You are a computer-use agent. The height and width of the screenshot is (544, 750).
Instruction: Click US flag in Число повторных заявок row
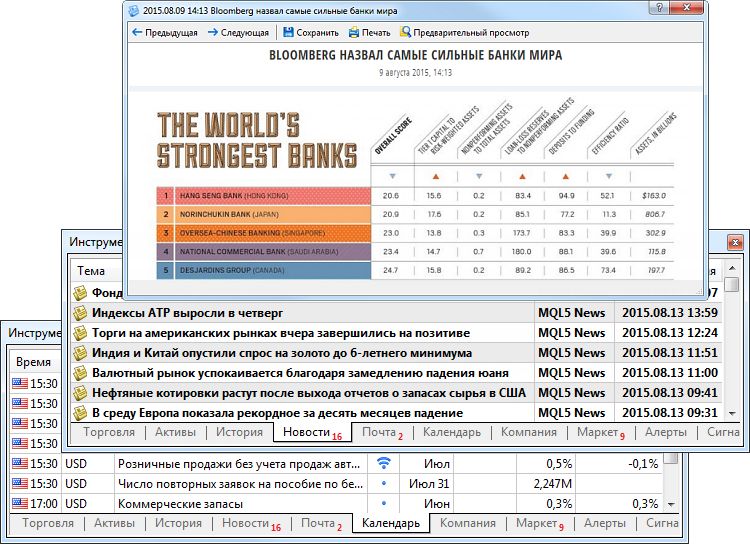(x=20, y=483)
